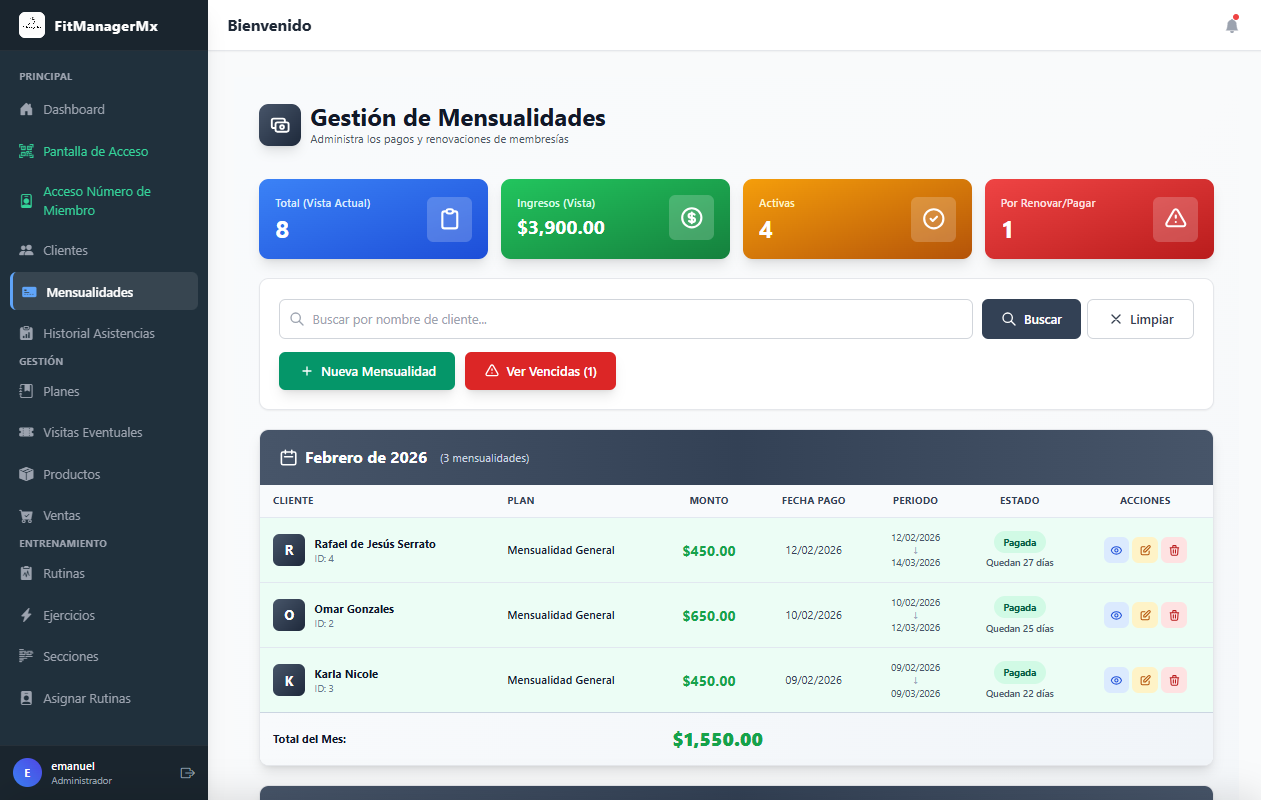Delete Karla Nicole's mensualidad
Screen dimensions: 1261x800
1174,680
